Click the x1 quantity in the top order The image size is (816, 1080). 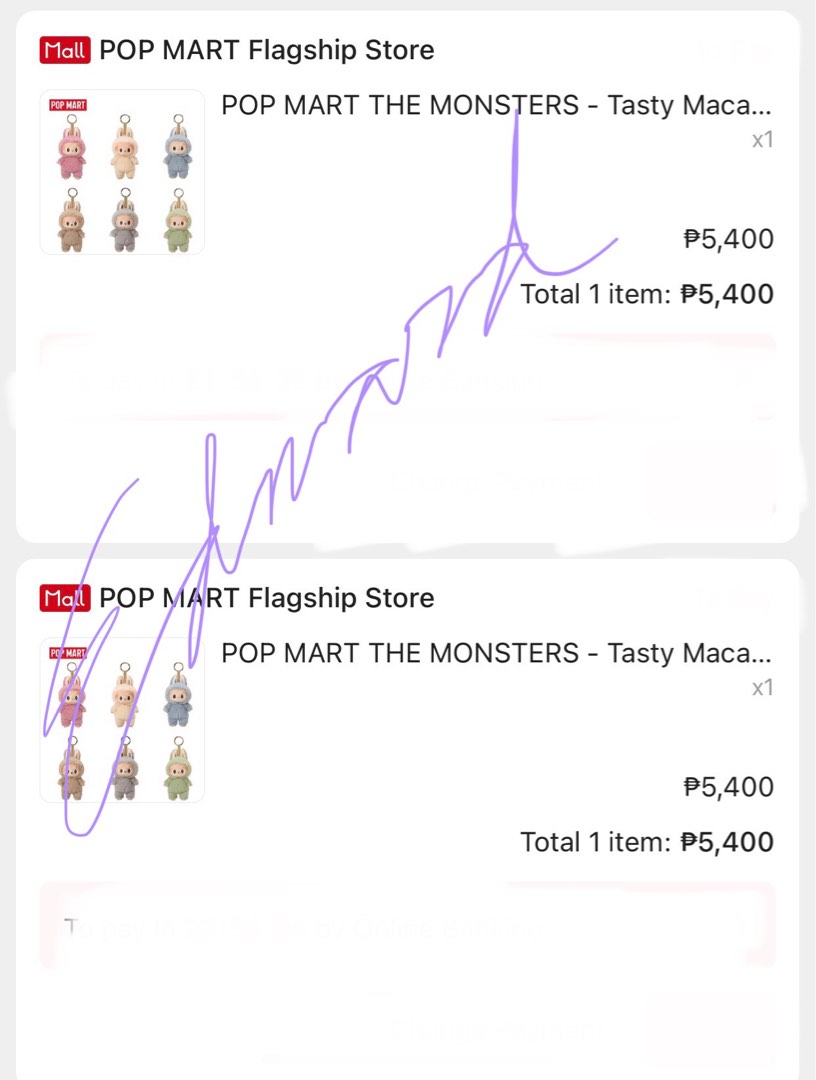point(762,140)
